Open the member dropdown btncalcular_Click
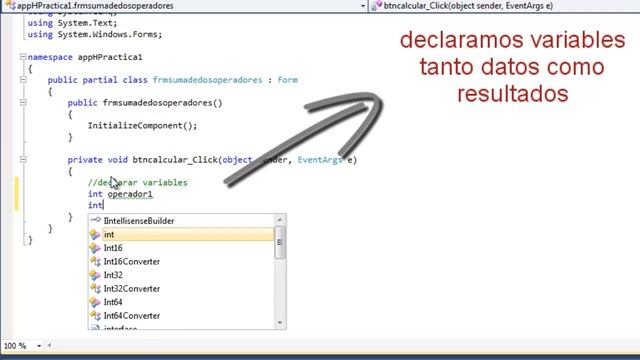Viewport: 640px width, 360px height. click(504, 6)
